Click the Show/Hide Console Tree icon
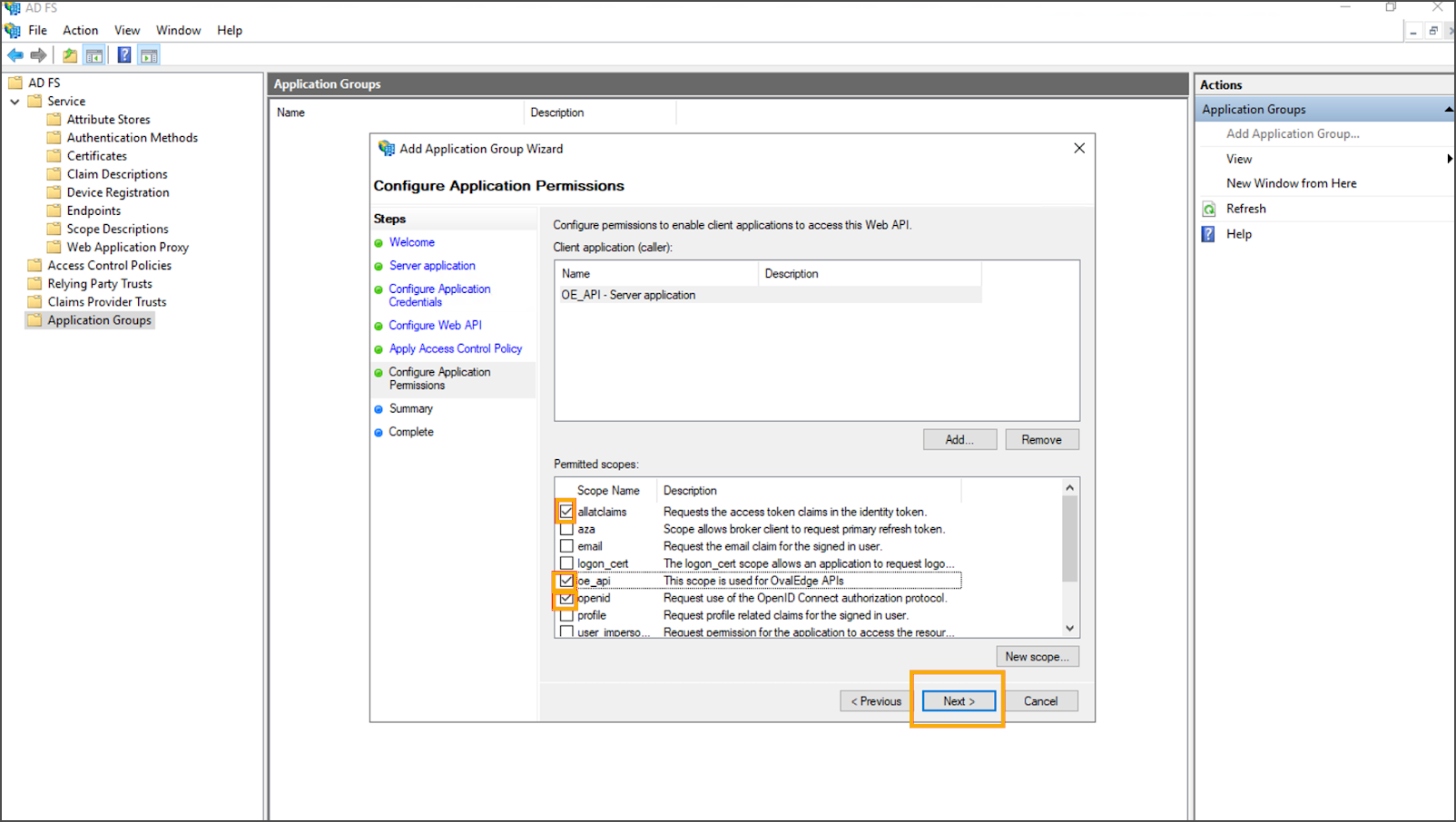 click(93, 55)
